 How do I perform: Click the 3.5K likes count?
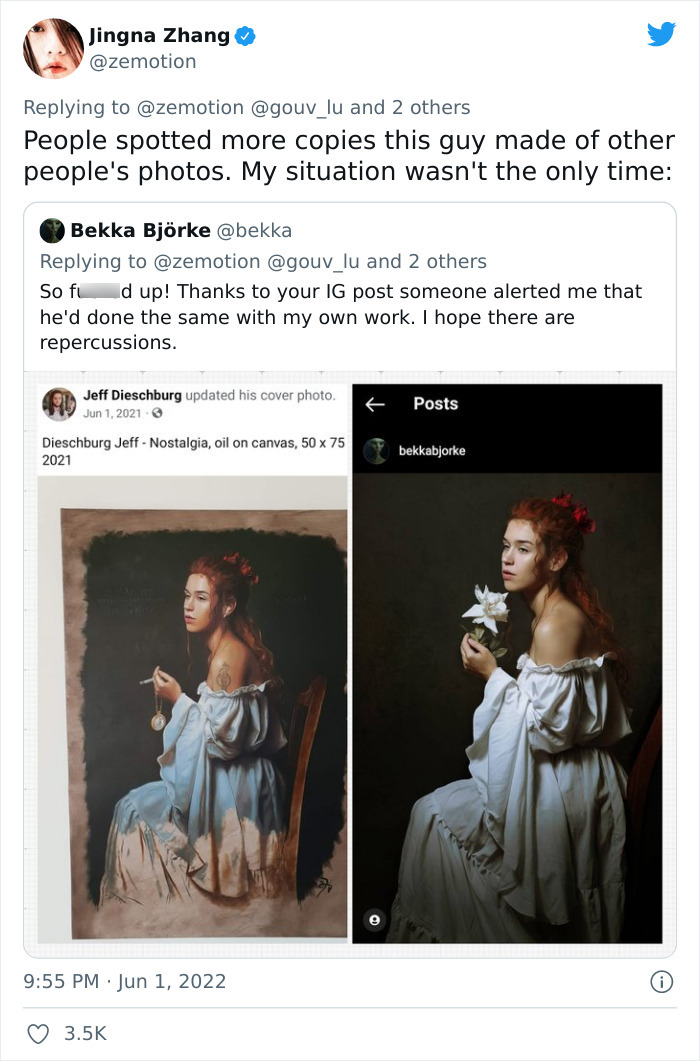[86, 1032]
